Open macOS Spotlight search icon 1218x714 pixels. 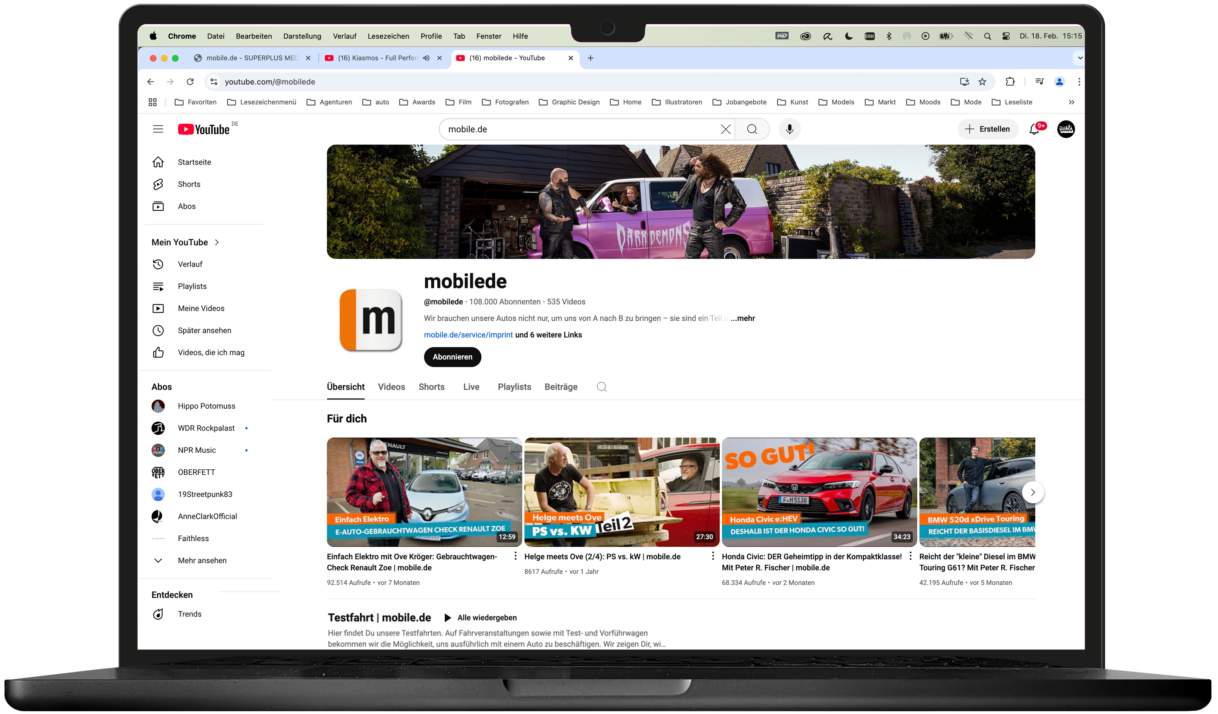tap(987, 36)
